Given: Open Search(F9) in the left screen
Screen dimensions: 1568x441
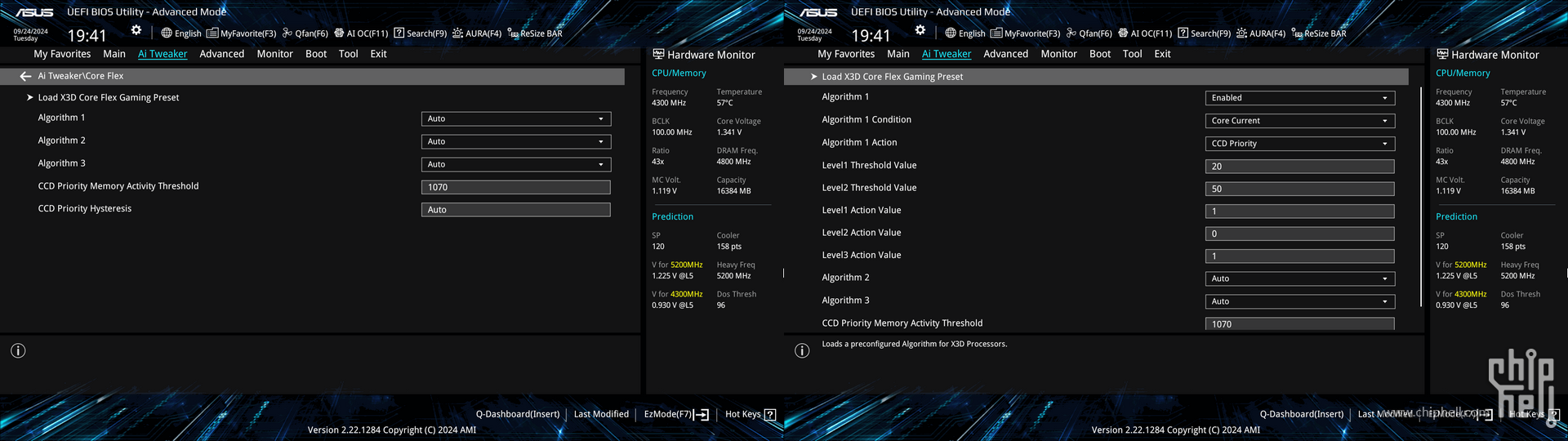Looking at the screenshot, I should (420, 33).
